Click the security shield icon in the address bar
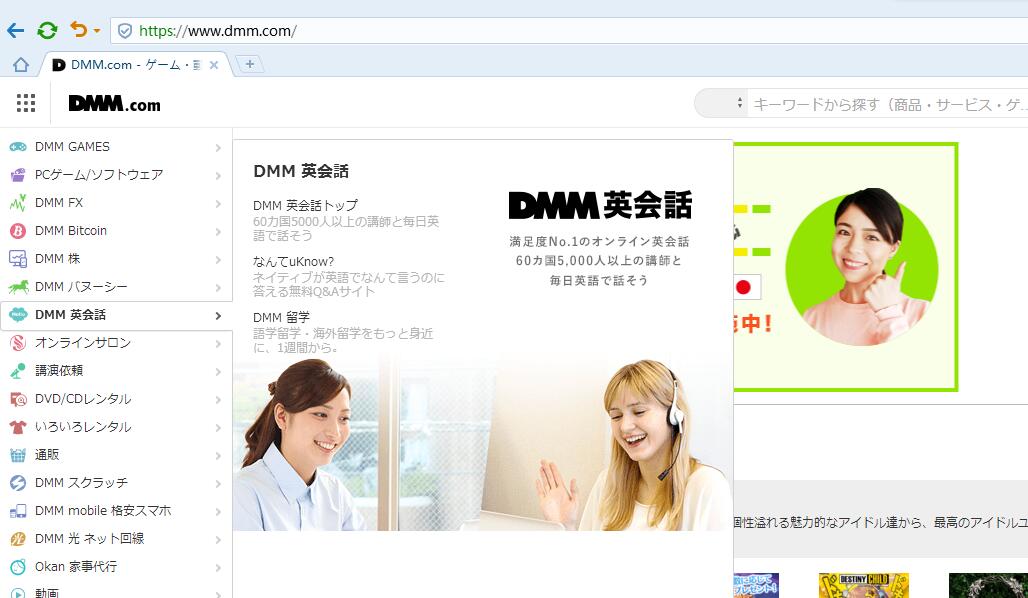The height and width of the screenshot is (598, 1028). [125, 31]
